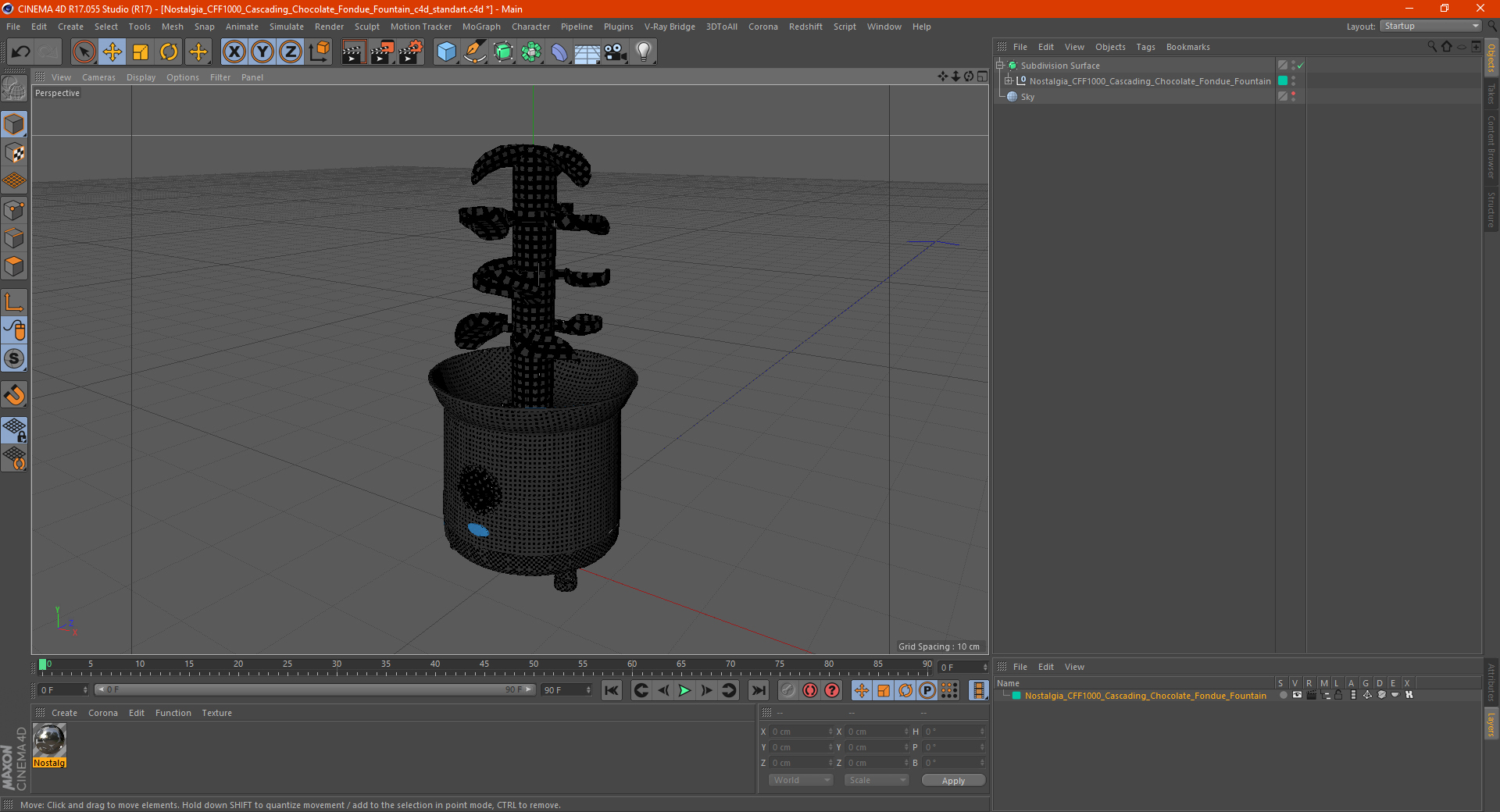The height and width of the screenshot is (812, 1500).
Task: Open the Redshift menu
Action: pyautogui.click(x=805, y=27)
